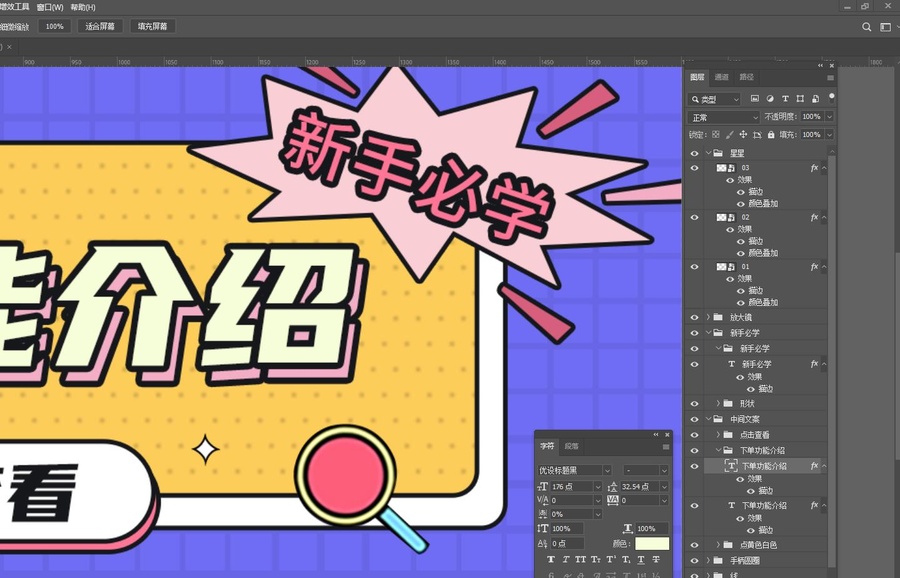900x578 pixels.
Task: Hide the 形状 group
Action: 695,404
